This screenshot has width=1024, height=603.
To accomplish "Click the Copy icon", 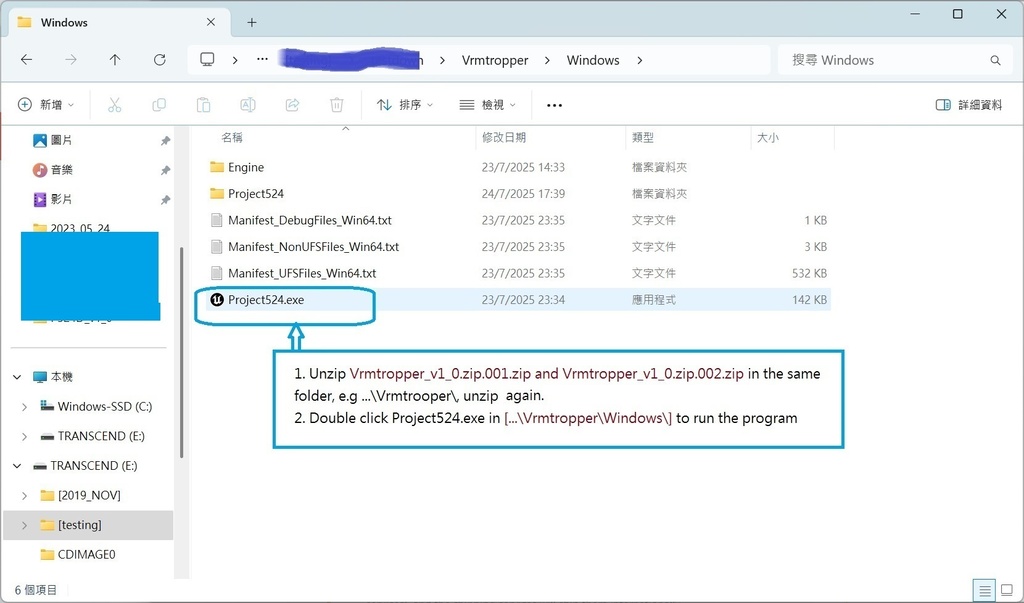I will 159,104.
